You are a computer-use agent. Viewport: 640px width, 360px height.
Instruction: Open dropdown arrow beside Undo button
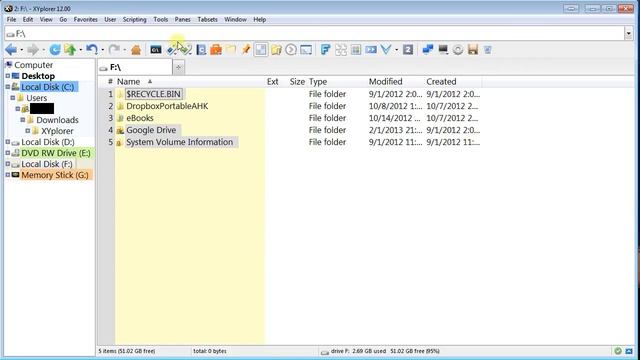point(102,50)
